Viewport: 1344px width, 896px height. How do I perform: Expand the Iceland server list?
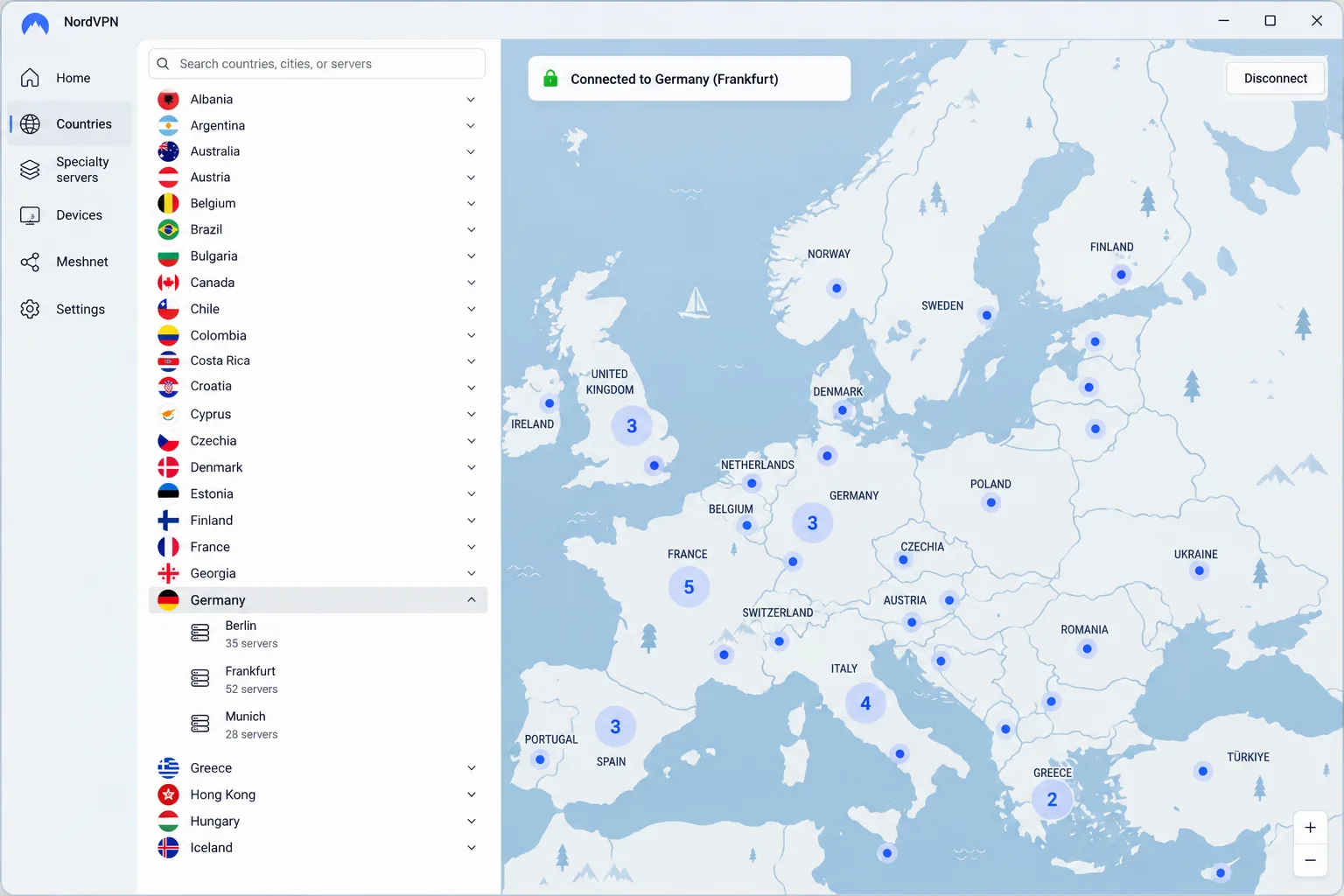(472, 848)
